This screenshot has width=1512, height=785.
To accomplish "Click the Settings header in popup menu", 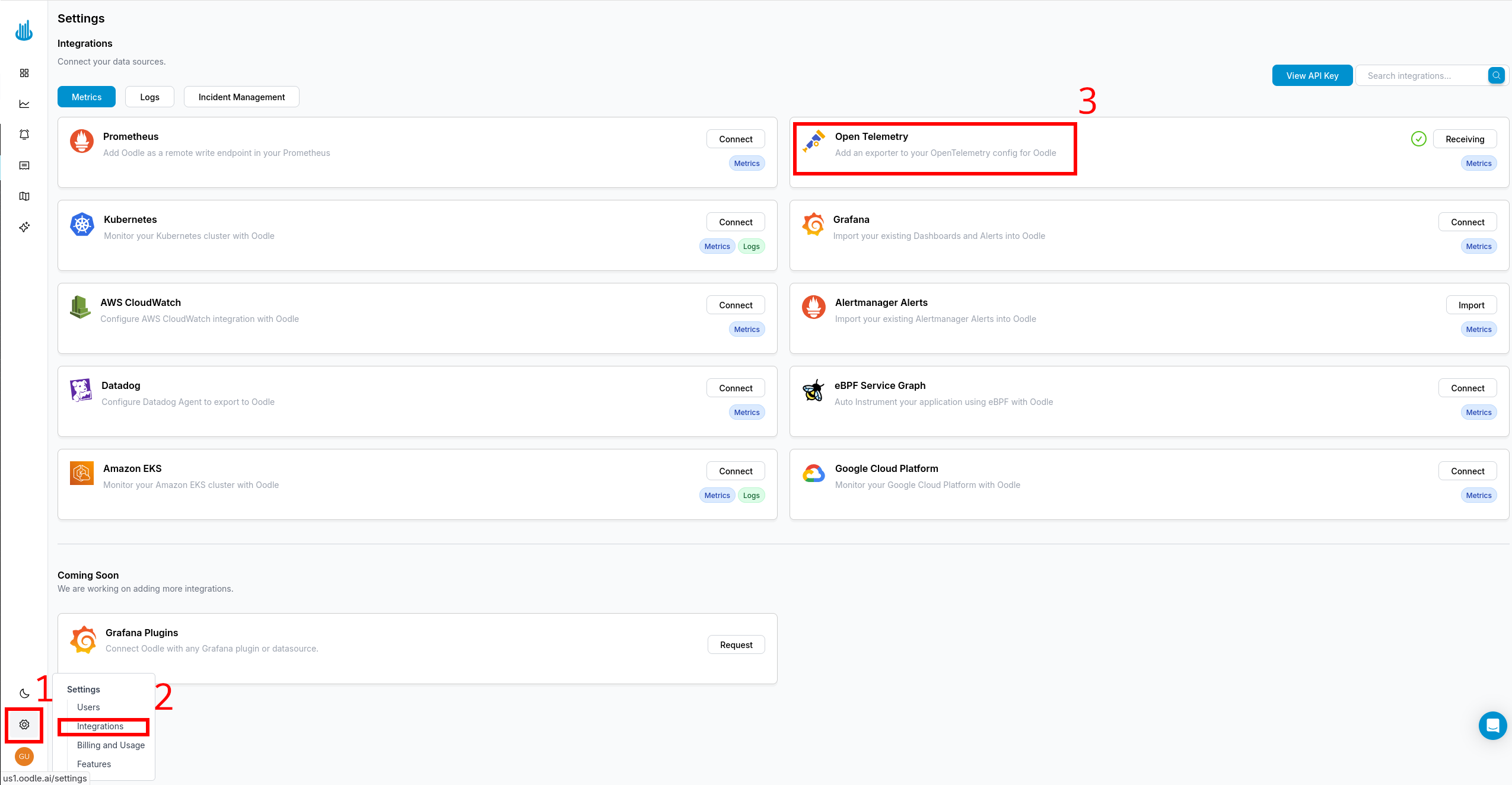I will 83,689.
